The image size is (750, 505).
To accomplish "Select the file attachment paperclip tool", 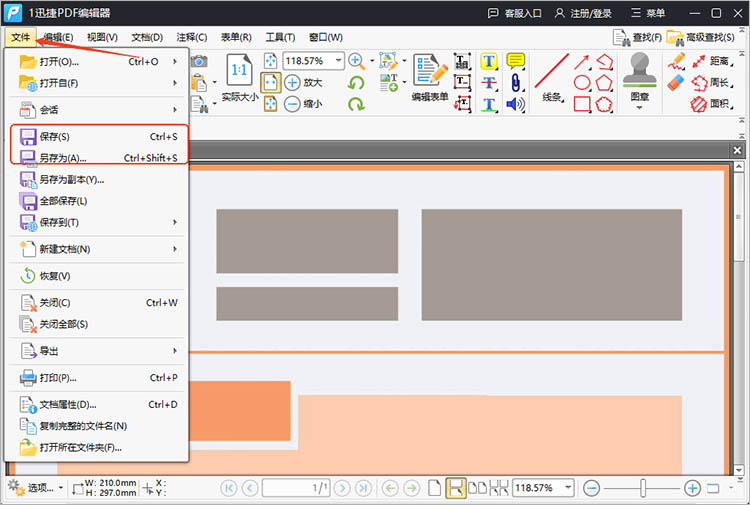I will pyautogui.click(x=515, y=83).
